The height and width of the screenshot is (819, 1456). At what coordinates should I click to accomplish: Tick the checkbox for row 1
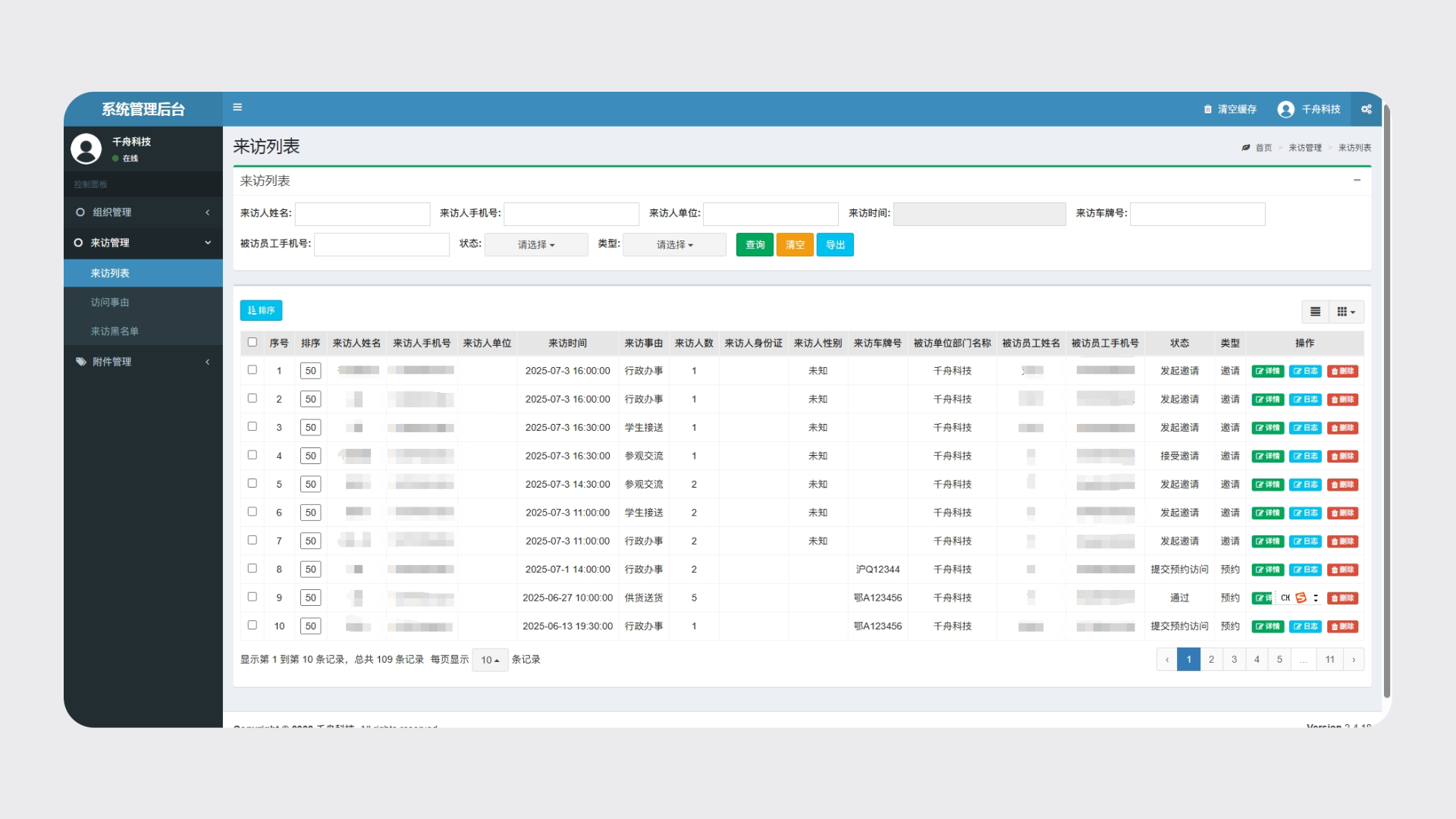tap(253, 370)
